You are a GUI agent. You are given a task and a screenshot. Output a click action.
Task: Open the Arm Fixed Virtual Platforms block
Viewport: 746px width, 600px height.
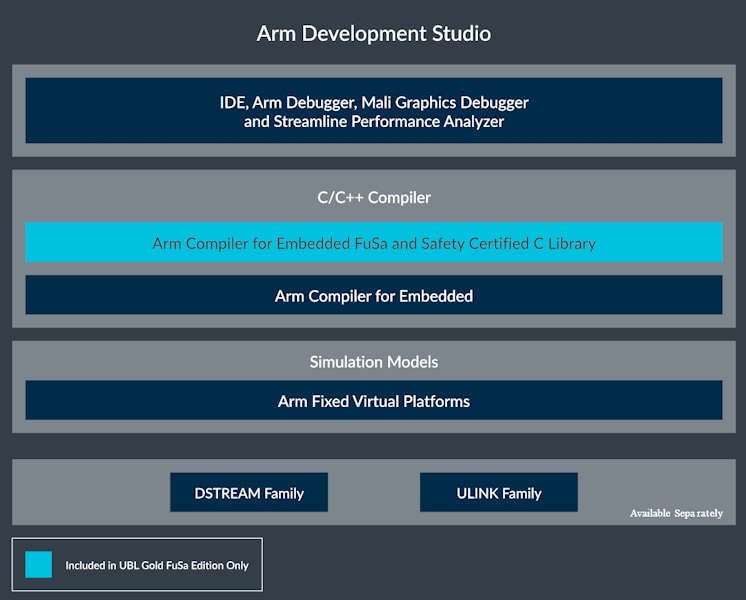[373, 401]
